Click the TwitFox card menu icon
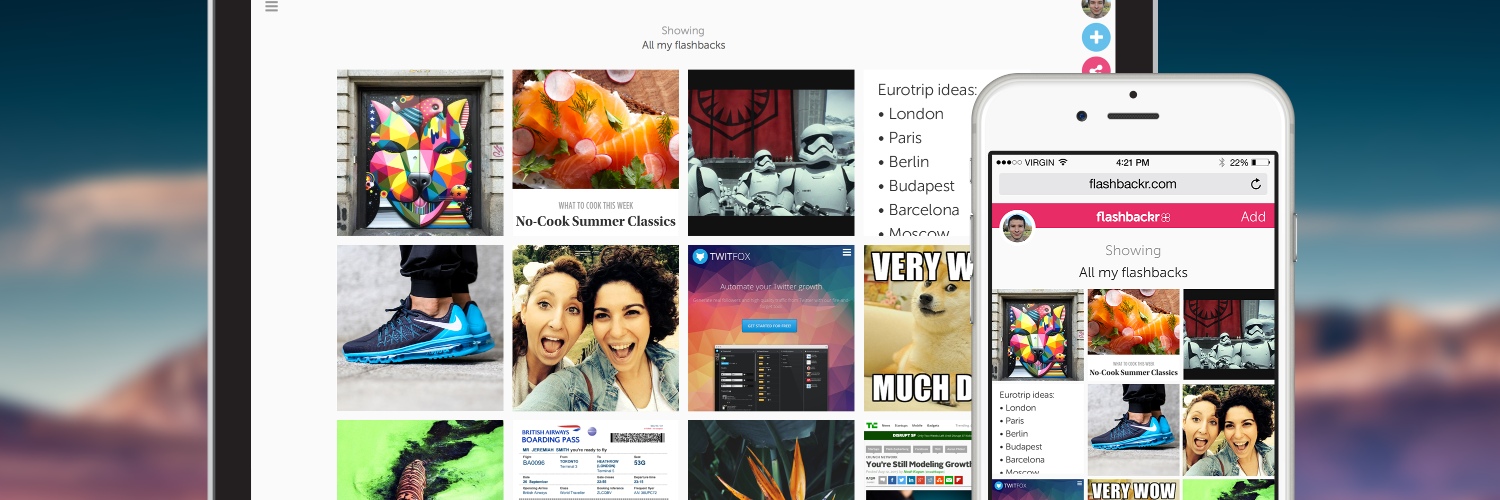This screenshot has width=1500, height=500. point(846,252)
